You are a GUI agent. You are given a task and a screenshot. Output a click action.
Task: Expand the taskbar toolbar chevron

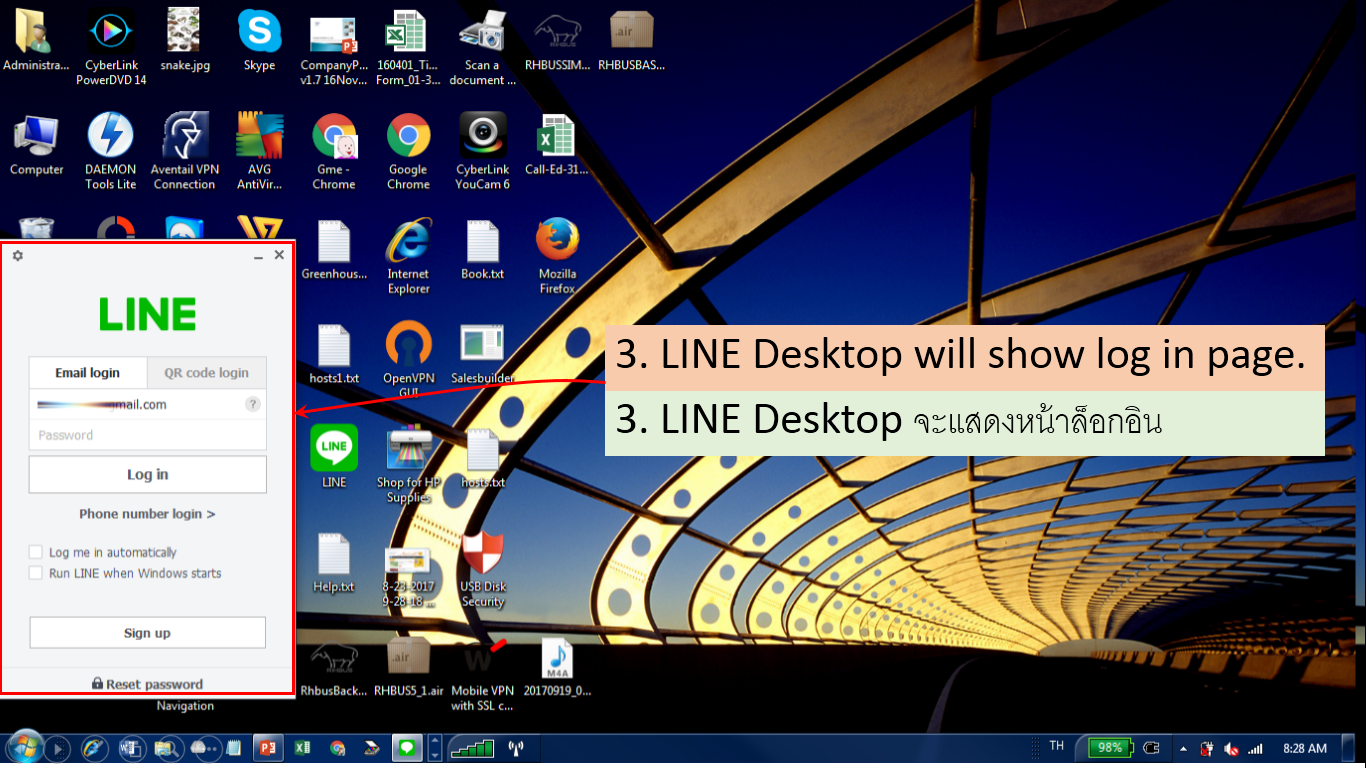(x=434, y=747)
